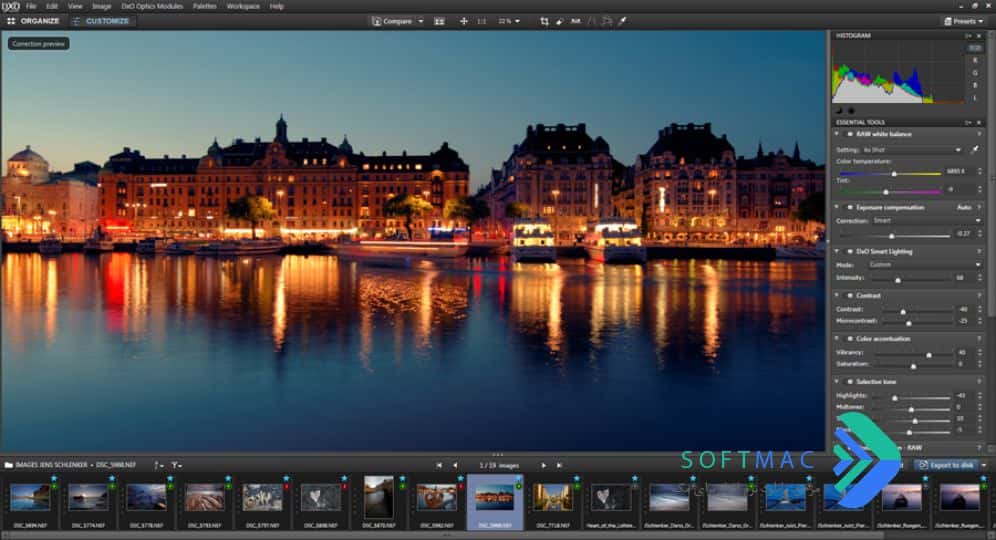Image resolution: width=996 pixels, height=540 pixels.
Task: Switch to the Customize tab
Action: [x=101, y=21]
